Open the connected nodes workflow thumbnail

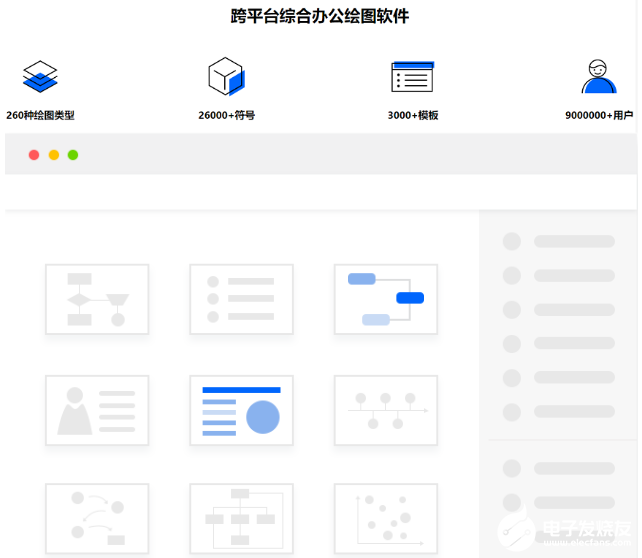click(97, 518)
